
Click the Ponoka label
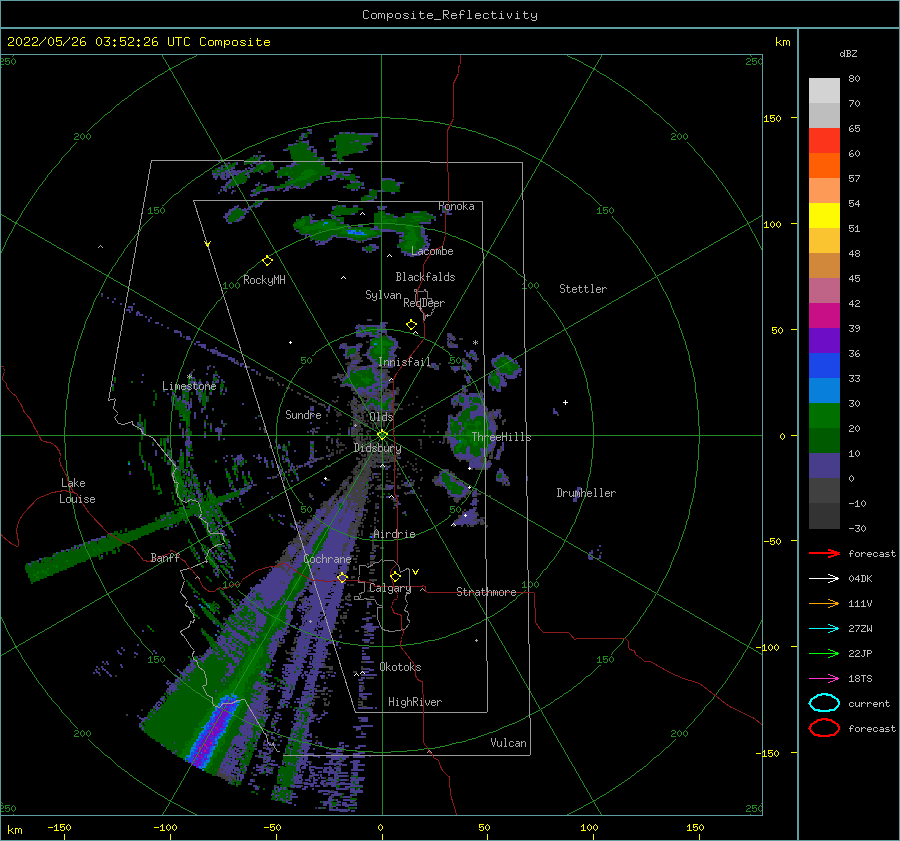click(x=456, y=206)
